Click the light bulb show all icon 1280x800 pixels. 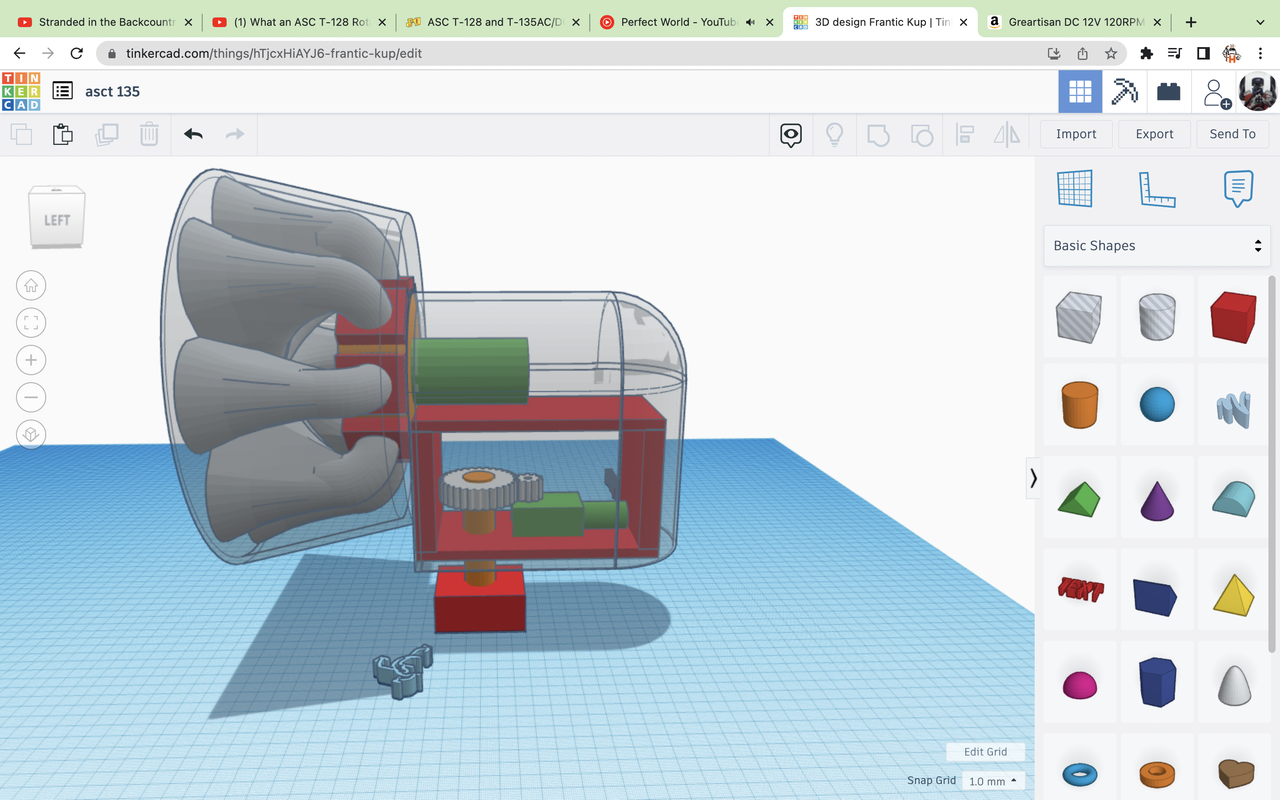coord(834,134)
